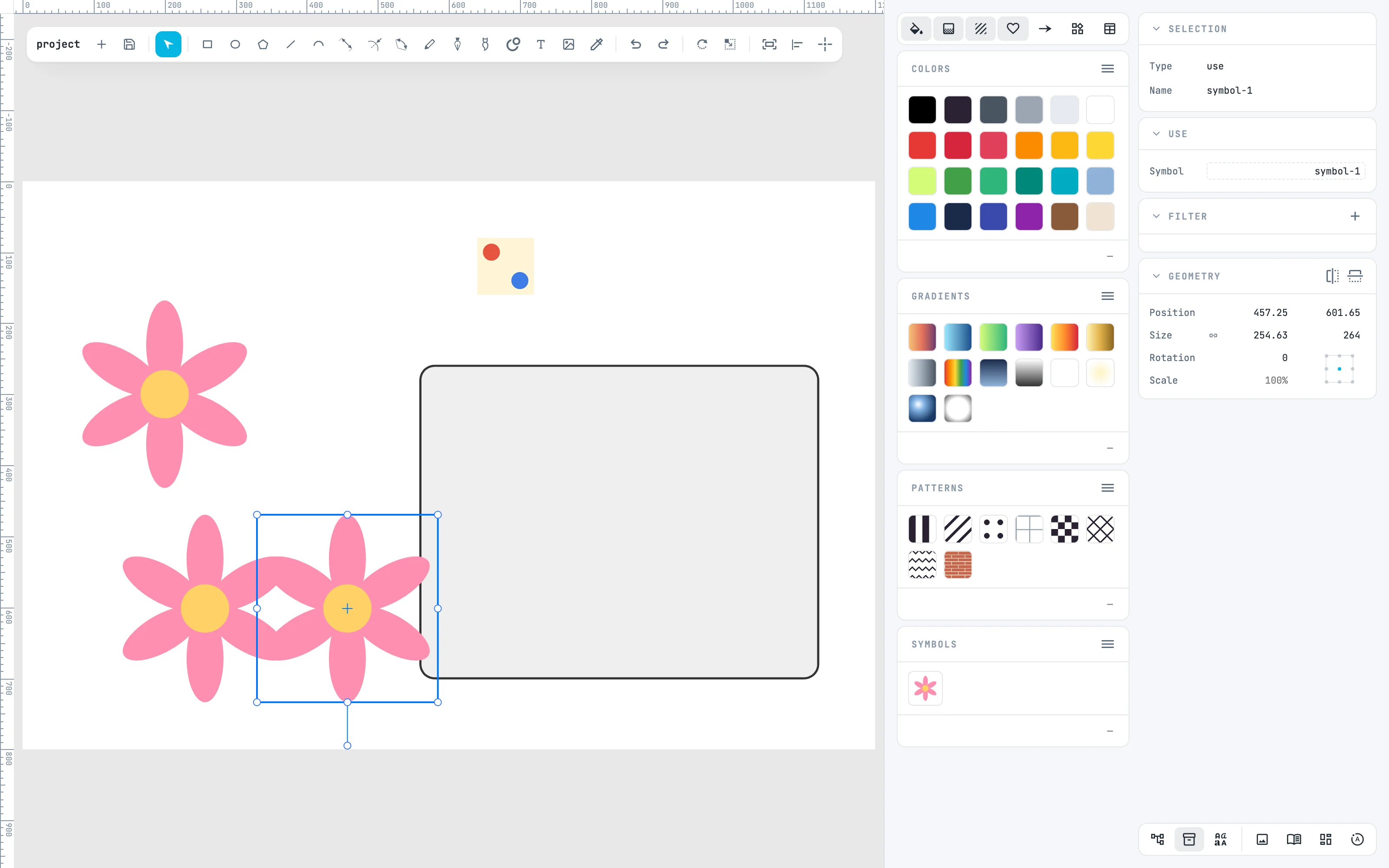This screenshot has width=1389, height=868.
Task: Select the Text tool
Action: tap(541, 44)
